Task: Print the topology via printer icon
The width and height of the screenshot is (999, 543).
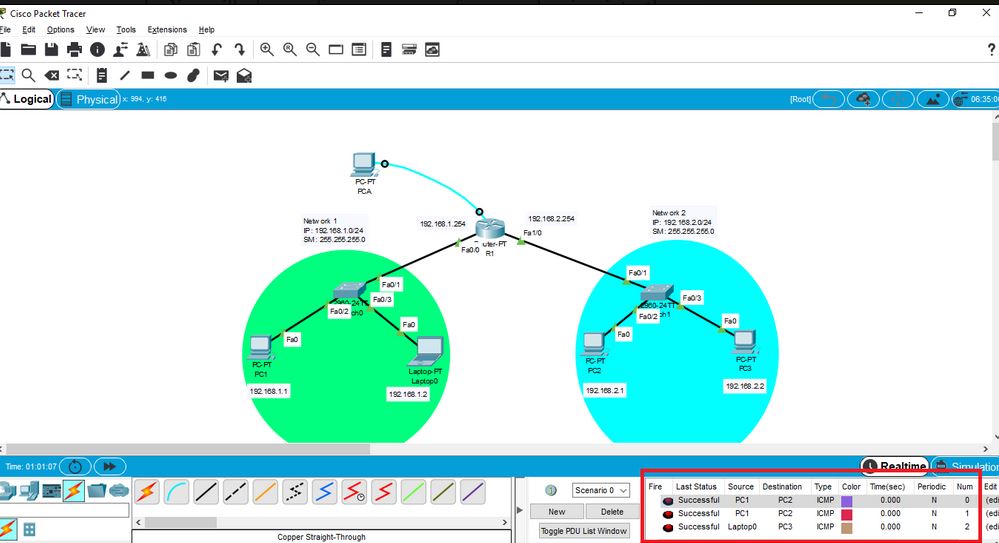Action: coord(75,50)
